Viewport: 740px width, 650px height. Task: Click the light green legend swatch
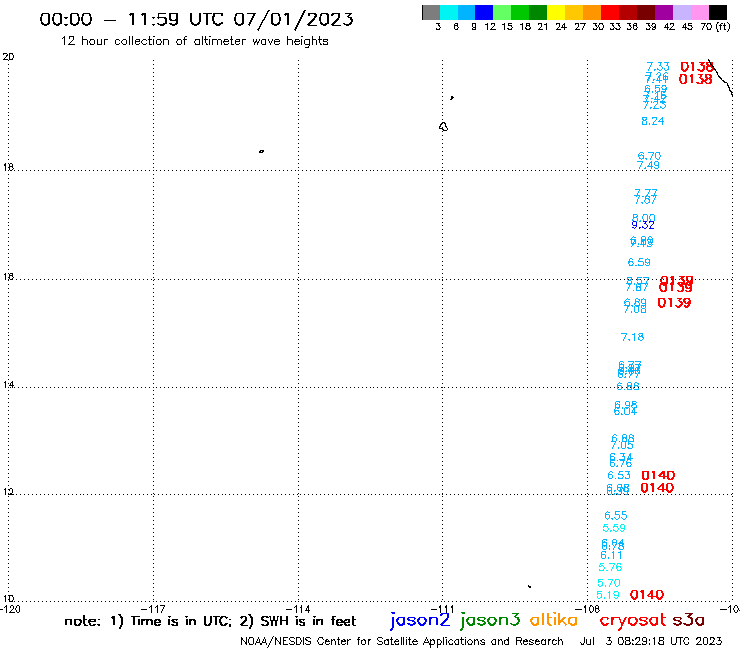pyautogui.click(x=502, y=12)
